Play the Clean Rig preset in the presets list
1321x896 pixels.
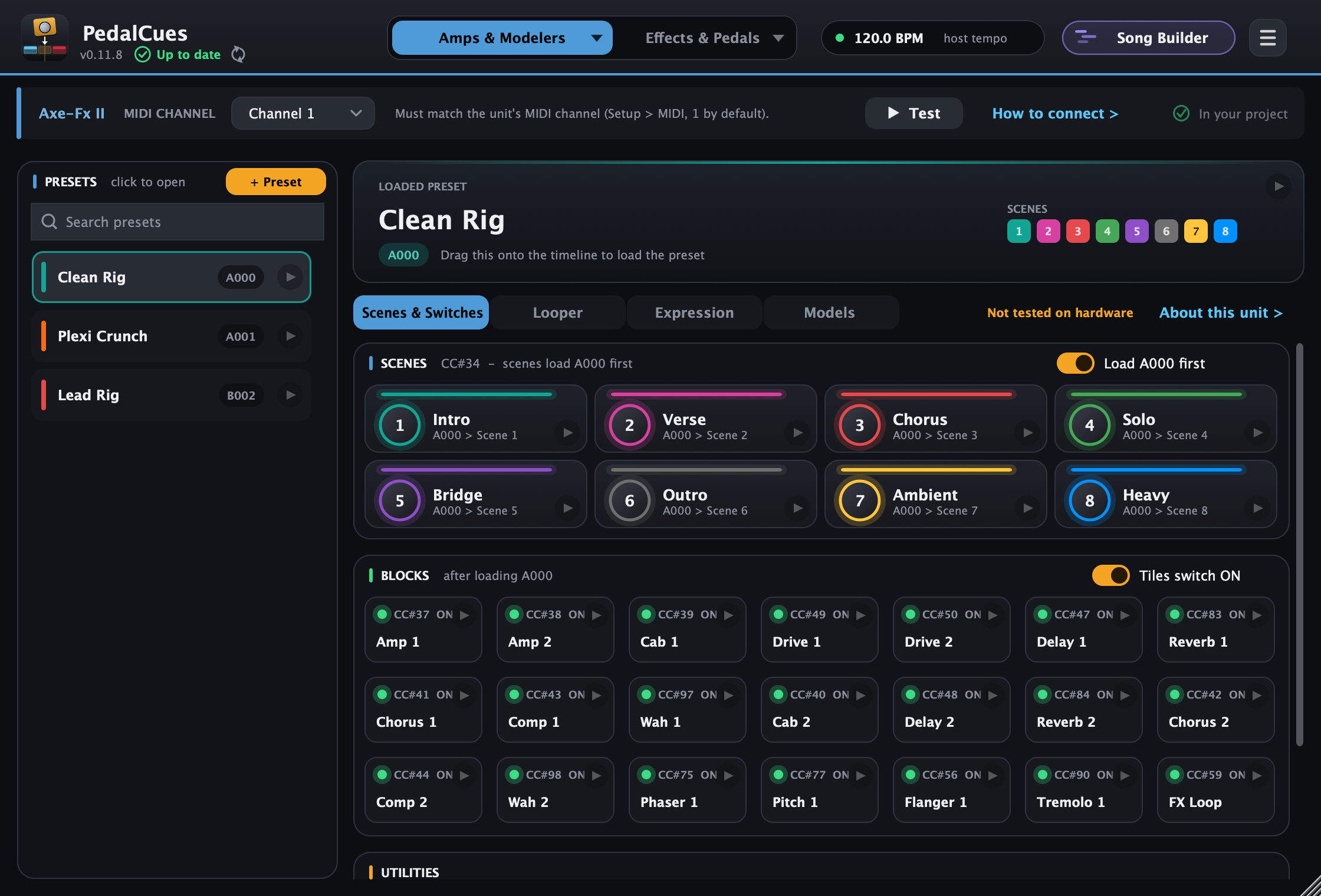pyautogui.click(x=290, y=277)
